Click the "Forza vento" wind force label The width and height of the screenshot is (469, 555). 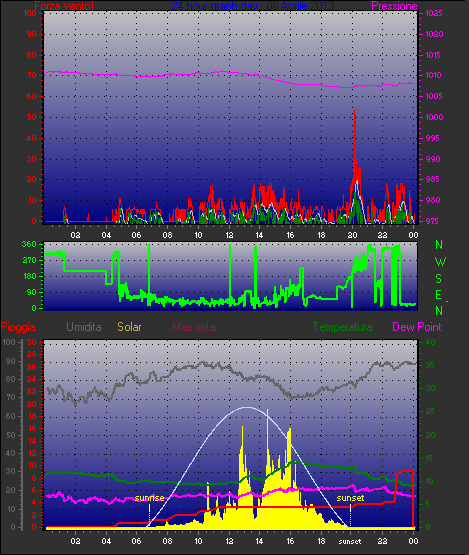64,6
